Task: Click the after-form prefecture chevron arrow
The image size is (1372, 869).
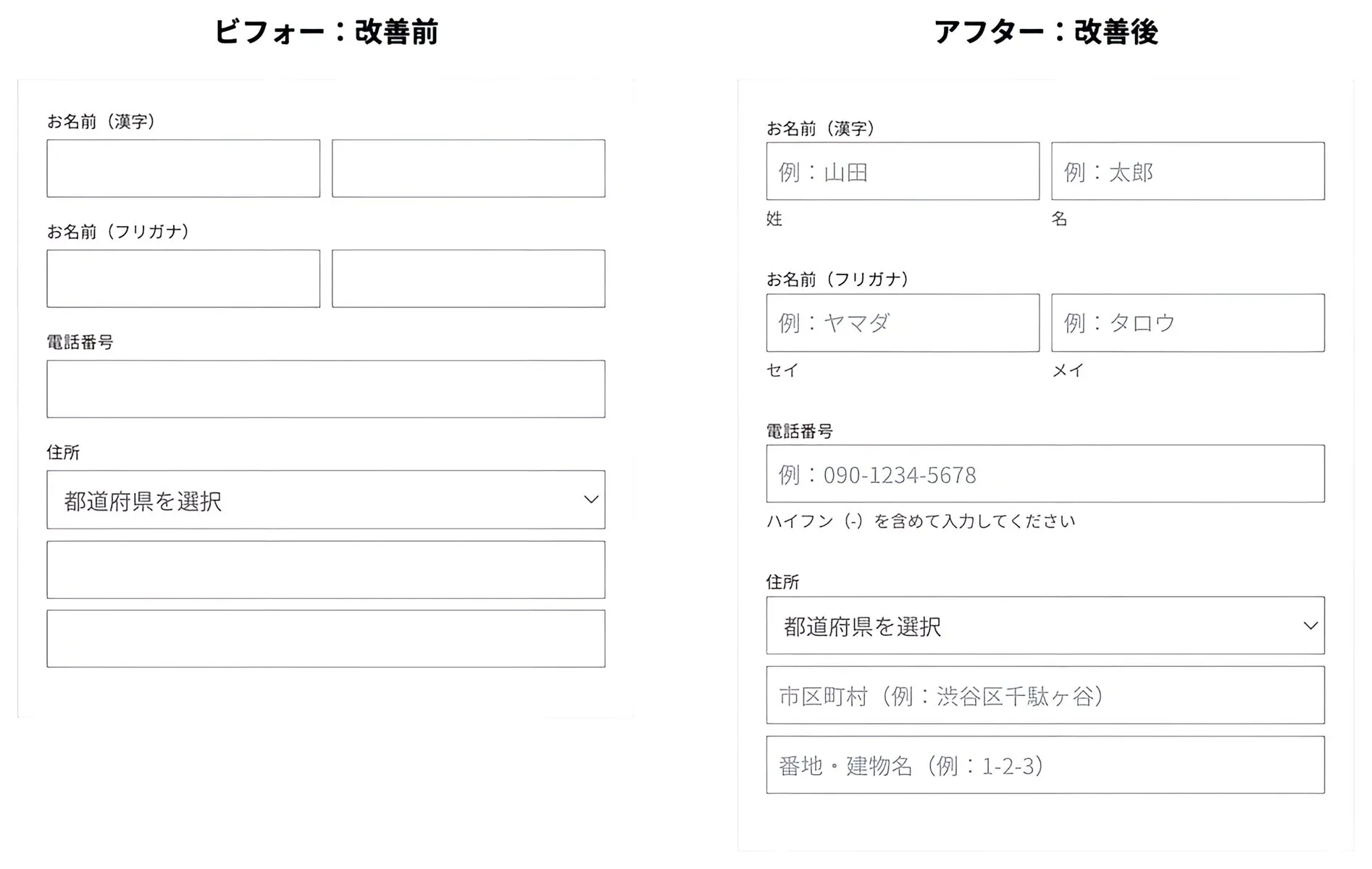Action: coord(1310,626)
